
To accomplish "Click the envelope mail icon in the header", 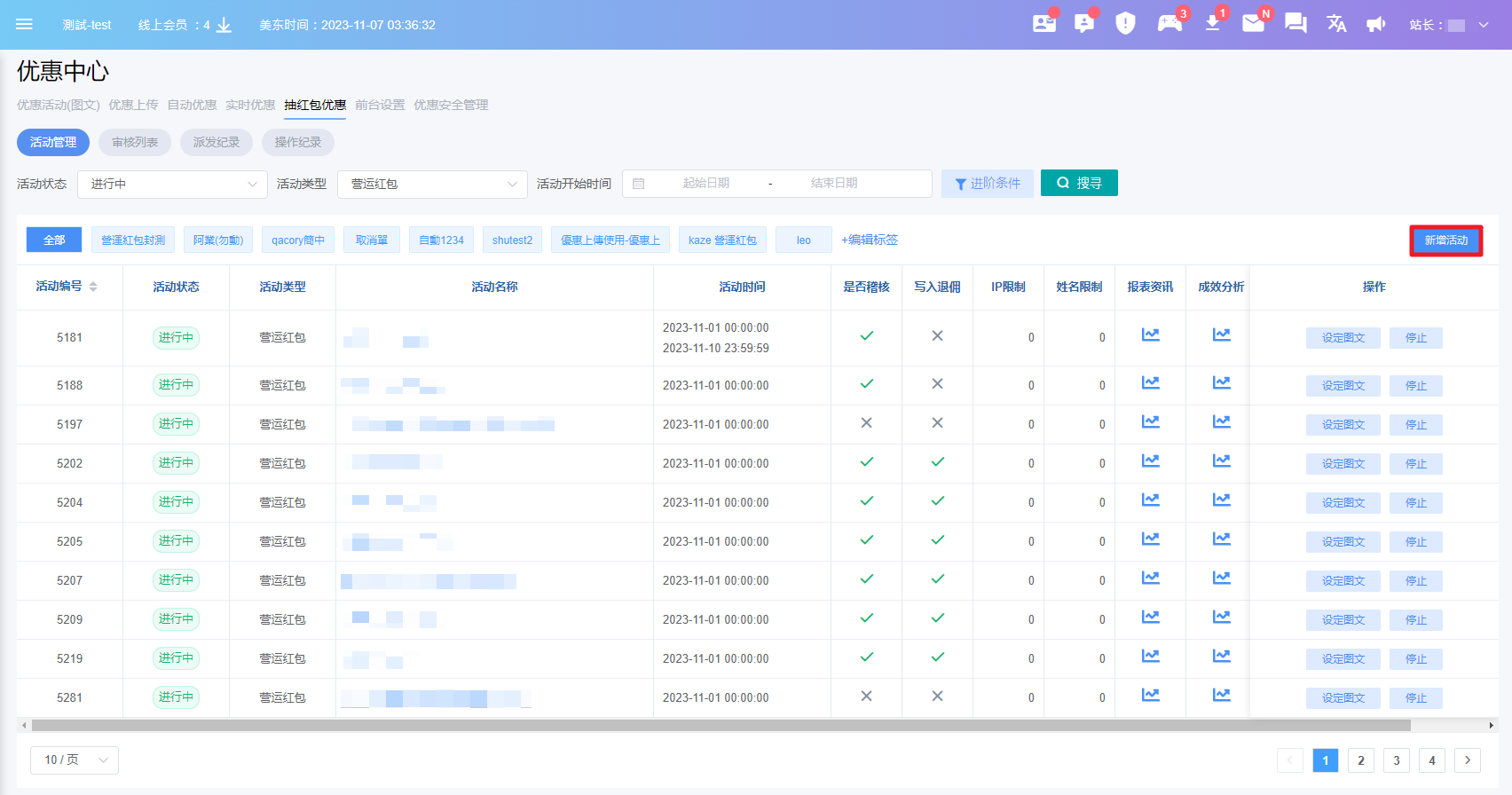I will pos(1253,24).
